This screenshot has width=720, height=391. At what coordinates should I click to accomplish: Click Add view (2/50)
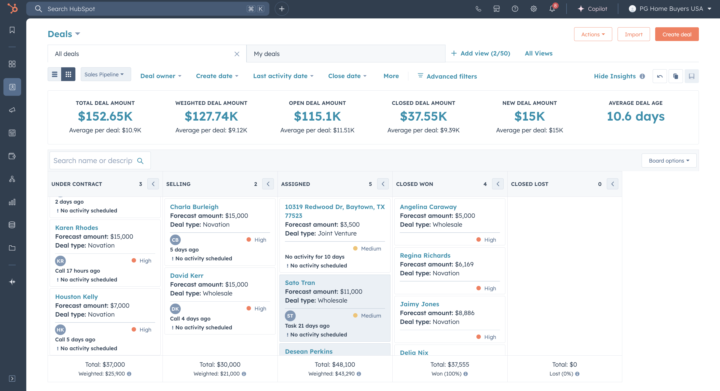click(x=480, y=53)
